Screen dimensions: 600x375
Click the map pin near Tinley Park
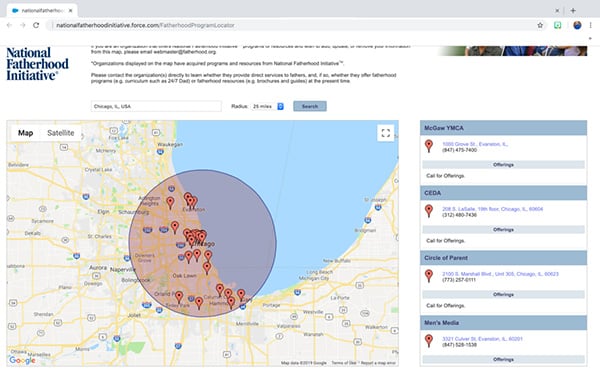click(x=179, y=297)
